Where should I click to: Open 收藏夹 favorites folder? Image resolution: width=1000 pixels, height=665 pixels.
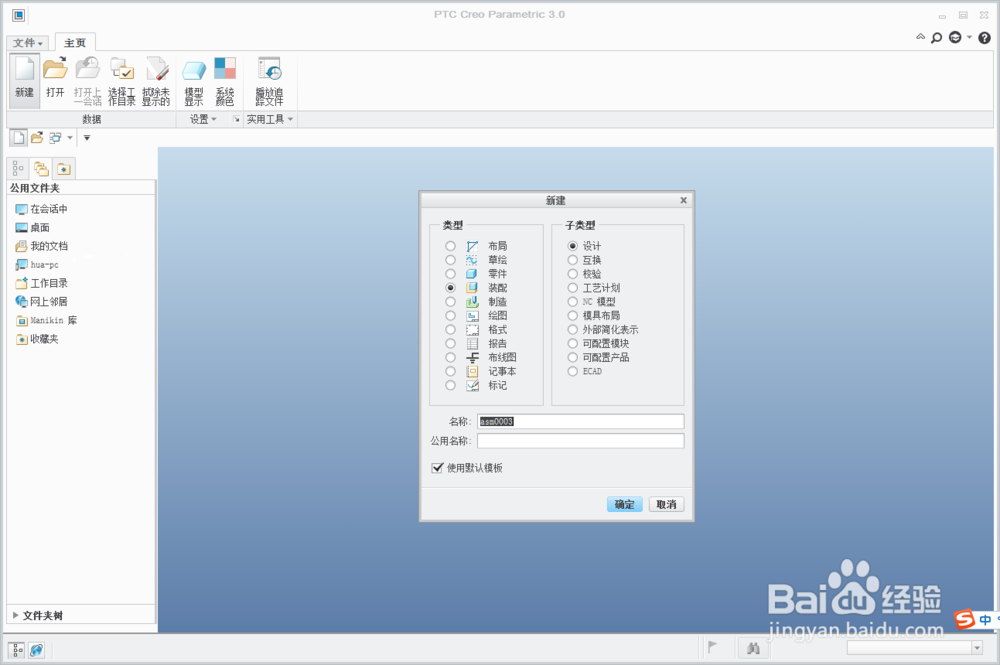[37, 339]
